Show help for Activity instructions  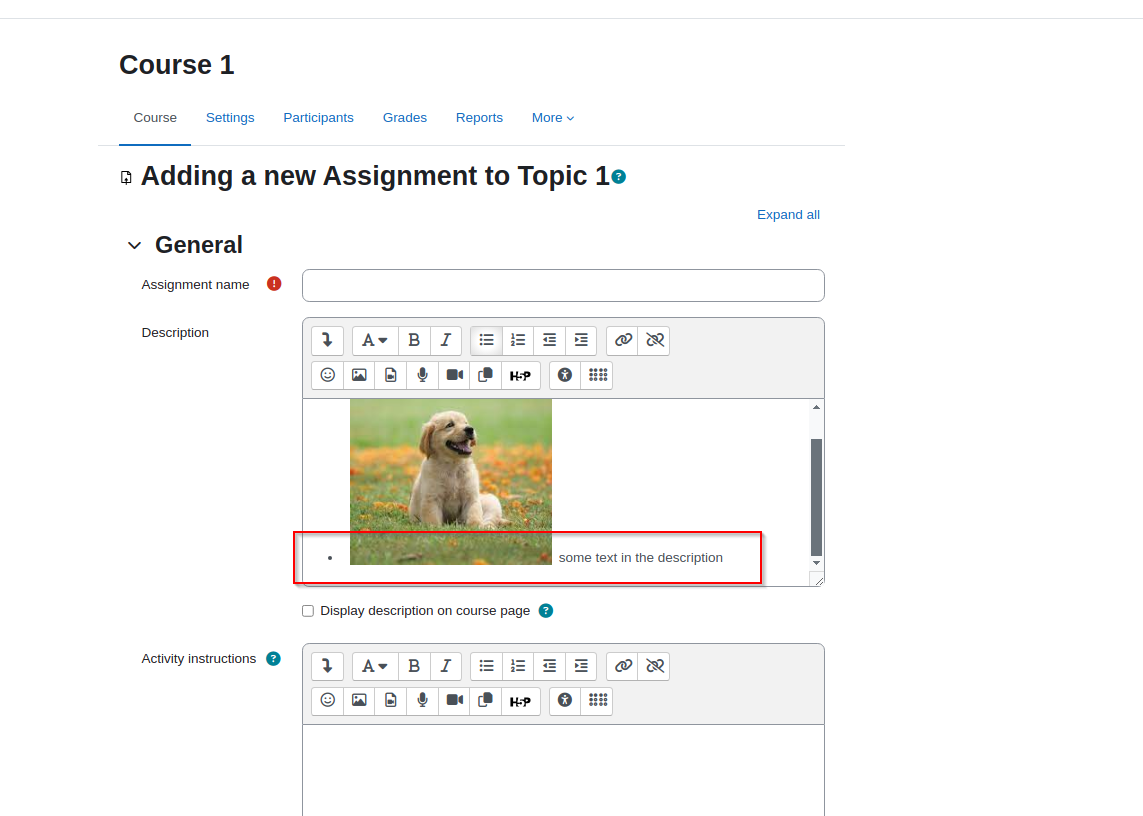coord(273,659)
